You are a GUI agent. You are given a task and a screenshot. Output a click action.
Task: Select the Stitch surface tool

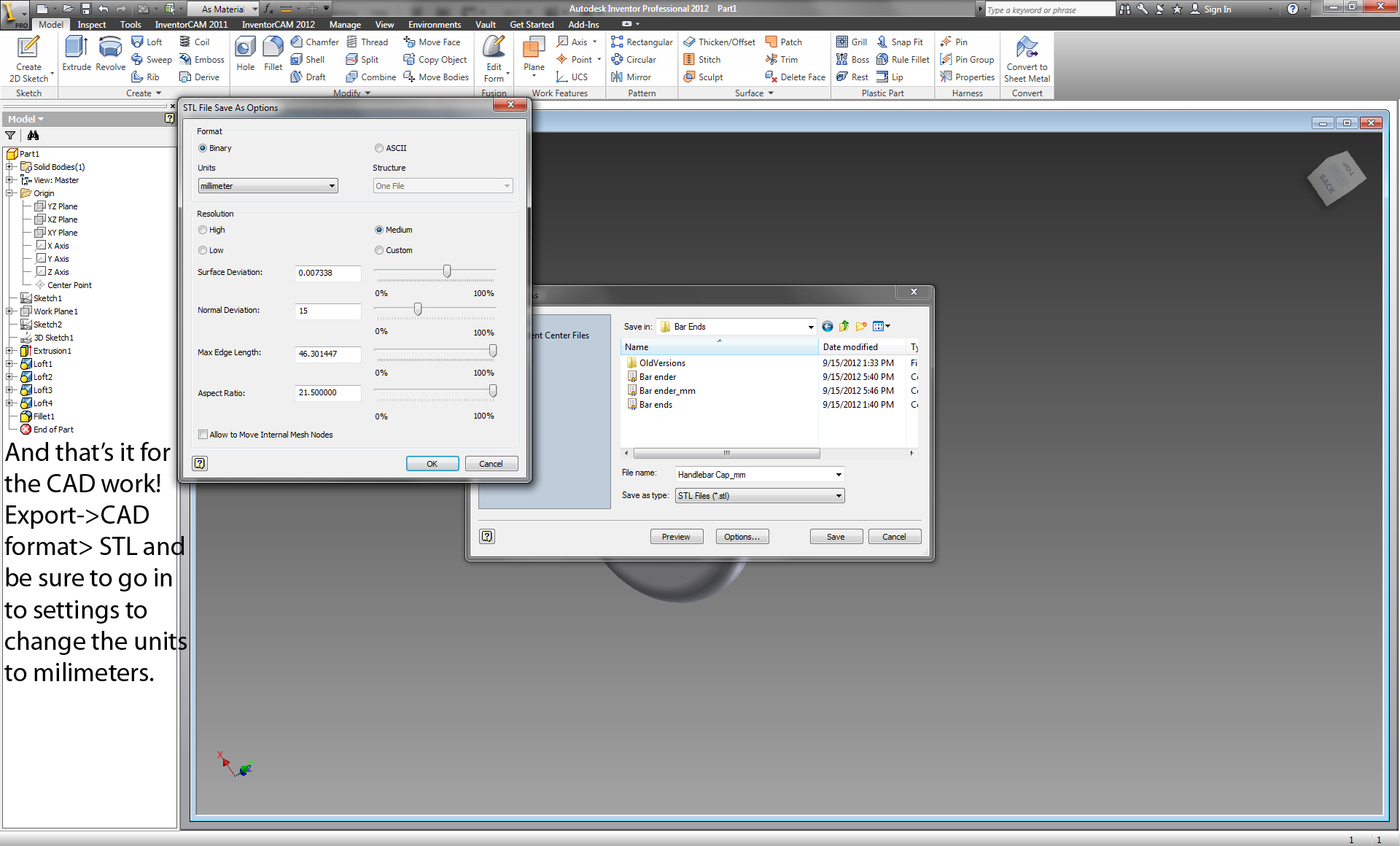(701, 60)
